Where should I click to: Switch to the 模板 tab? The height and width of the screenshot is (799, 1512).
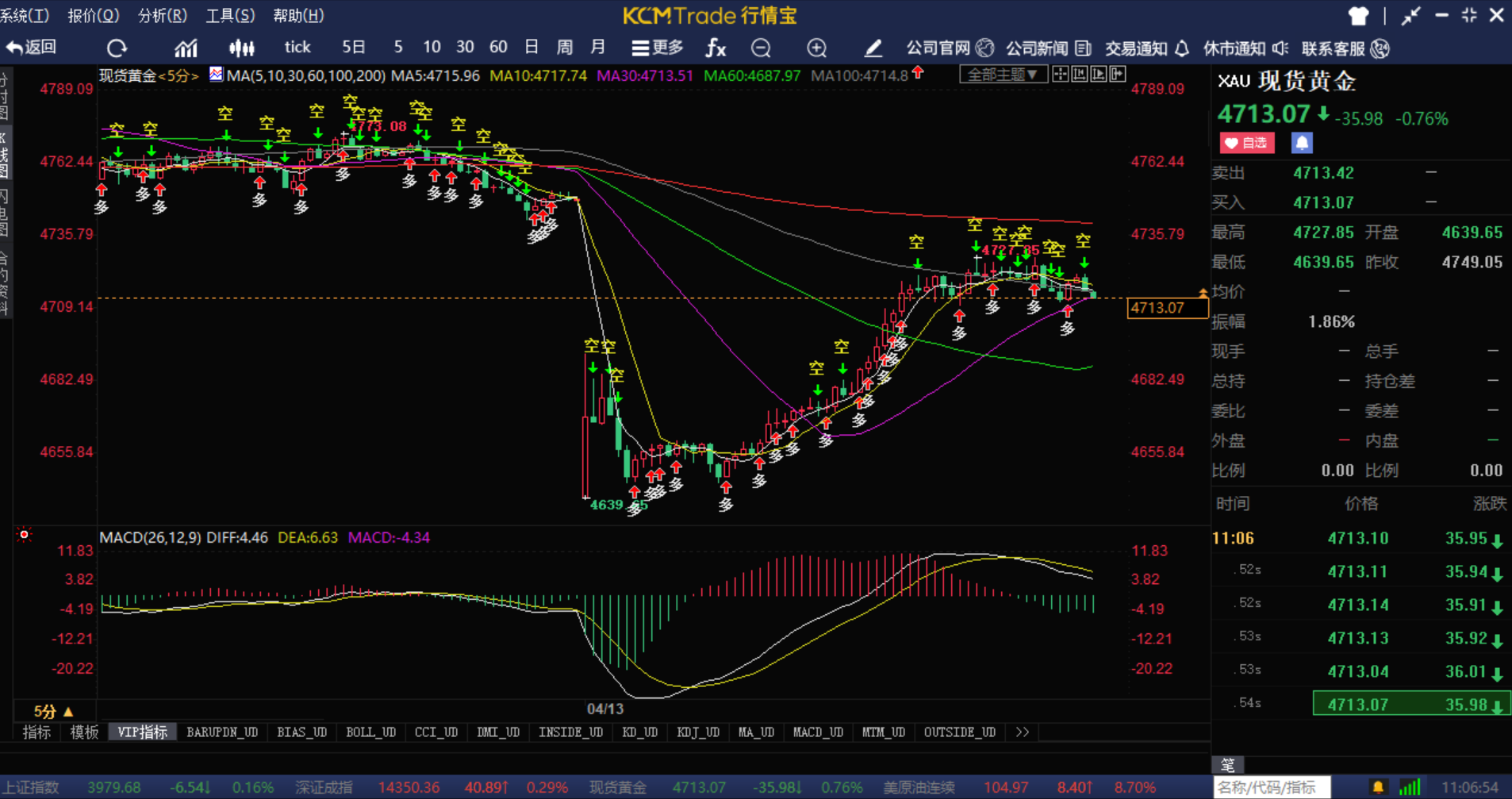pyautogui.click(x=84, y=732)
